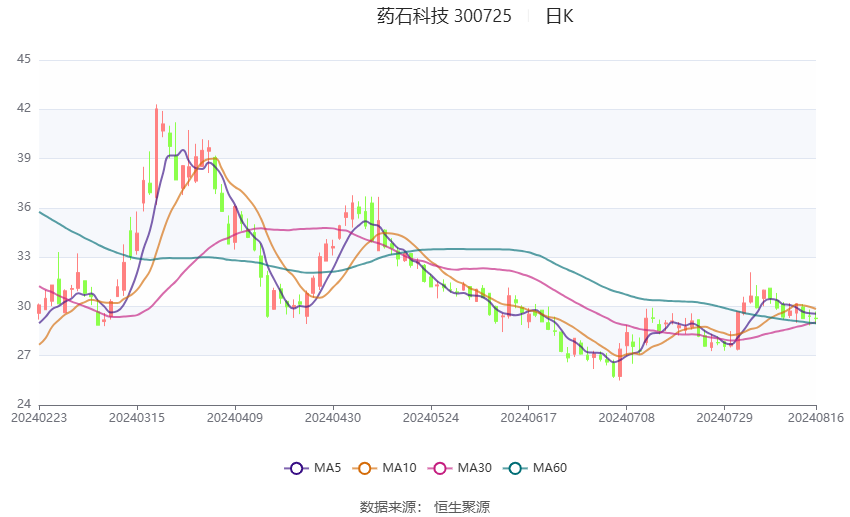
Task: Click the 20240223 date axis label
Action: (x=39, y=418)
